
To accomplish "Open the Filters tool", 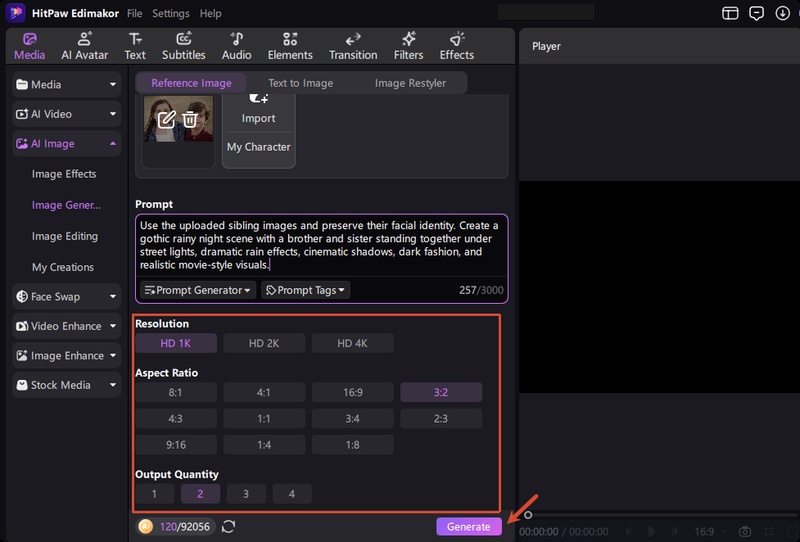I will 408,46.
